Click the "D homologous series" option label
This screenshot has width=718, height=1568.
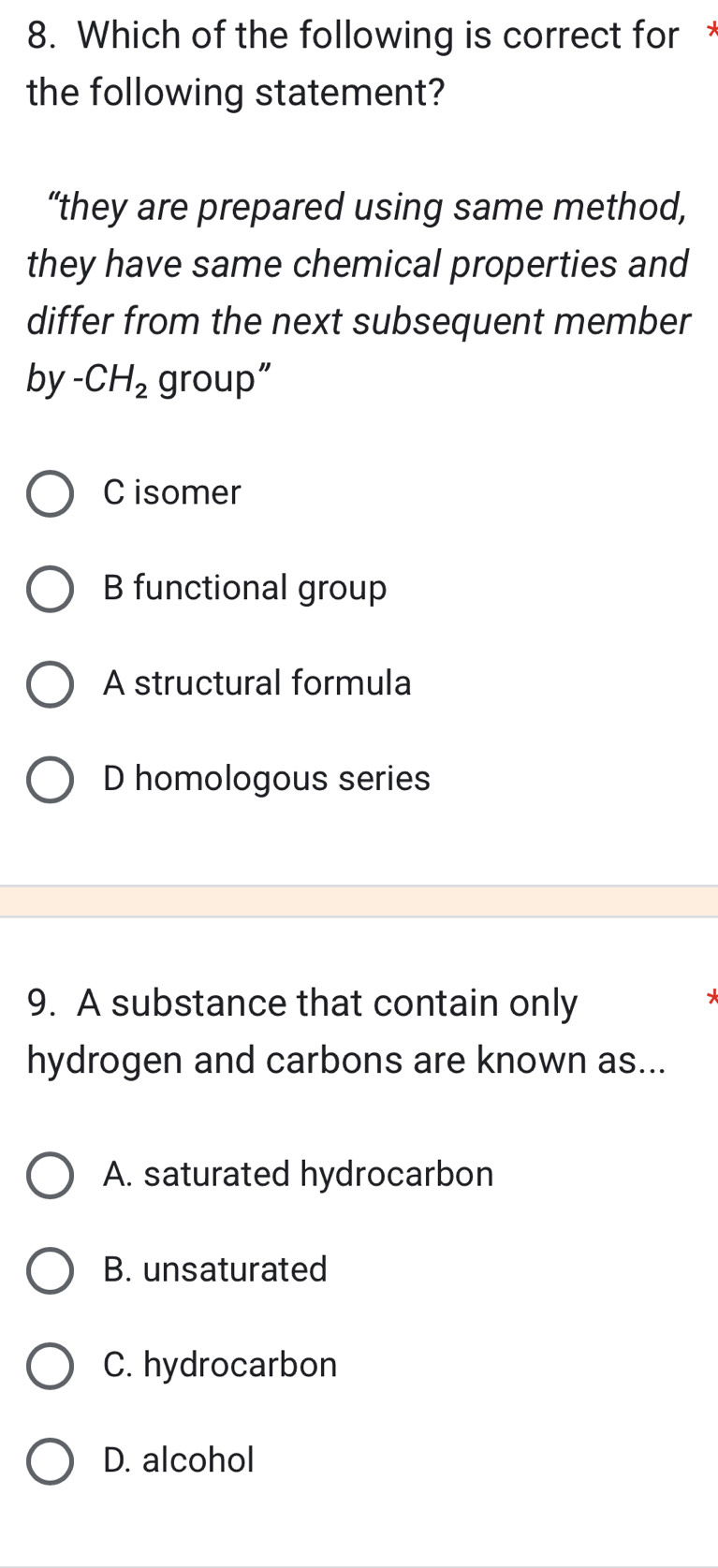pos(266,780)
